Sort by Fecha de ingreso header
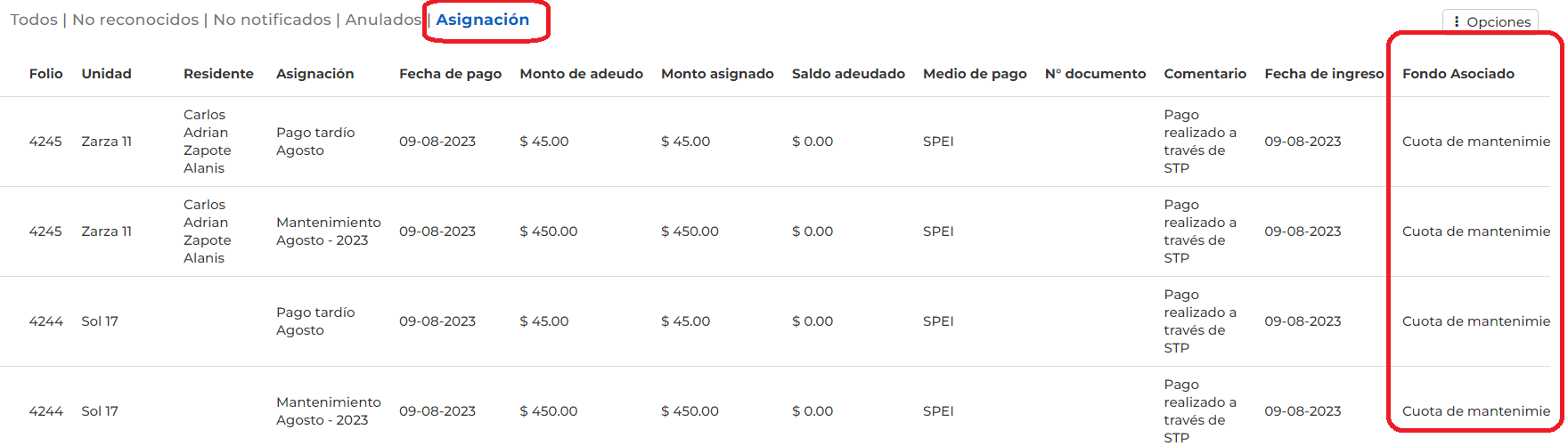Image resolution: width=1568 pixels, height=446 pixels. [1324, 74]
